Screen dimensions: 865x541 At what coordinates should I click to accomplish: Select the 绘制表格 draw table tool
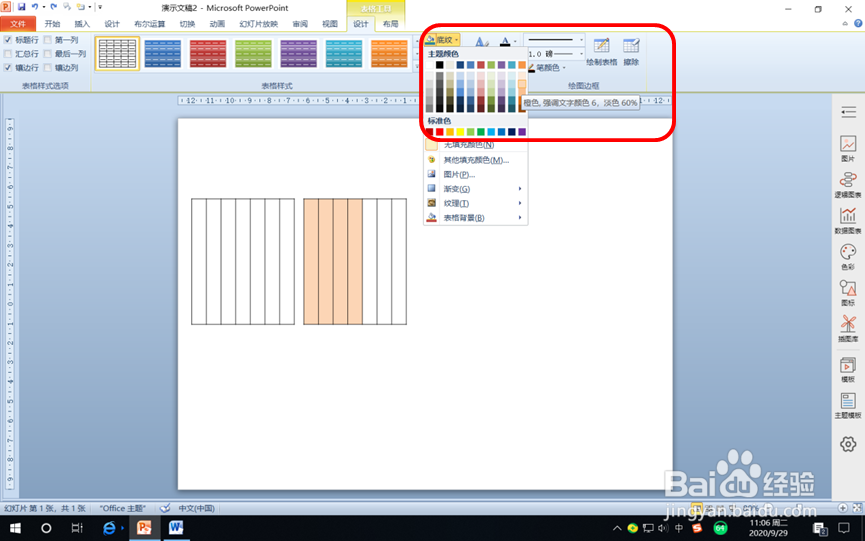pos(601,52)
